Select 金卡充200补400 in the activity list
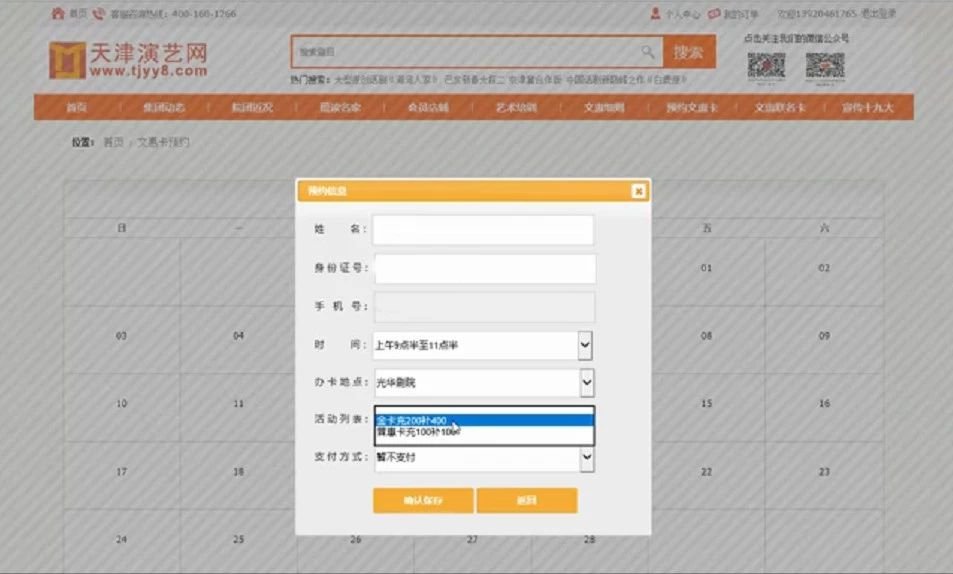This screenshot has height=574, width=953. [484, 421]
